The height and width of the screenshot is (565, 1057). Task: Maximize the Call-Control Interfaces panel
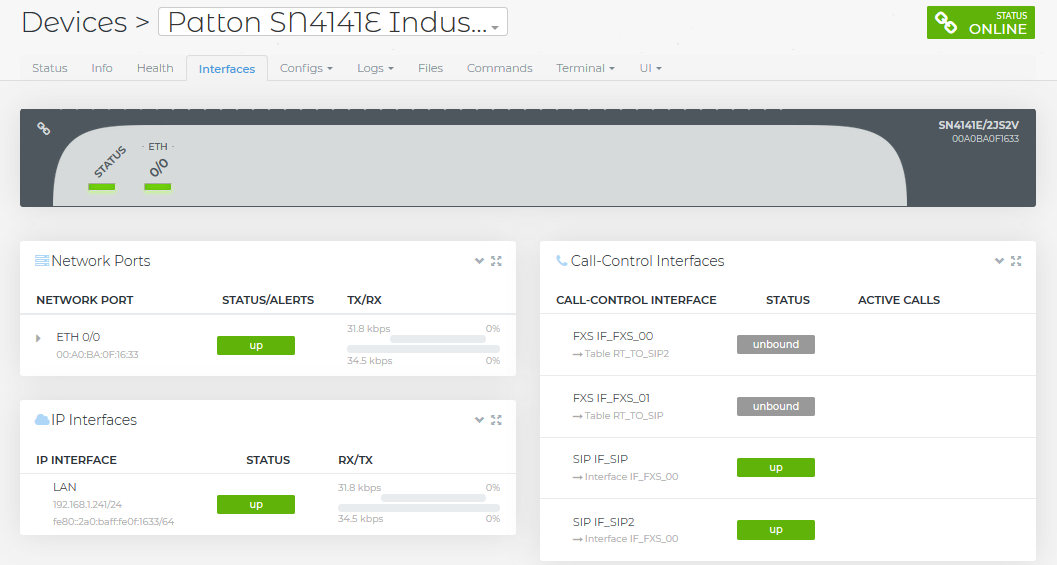coord(1016,261)
